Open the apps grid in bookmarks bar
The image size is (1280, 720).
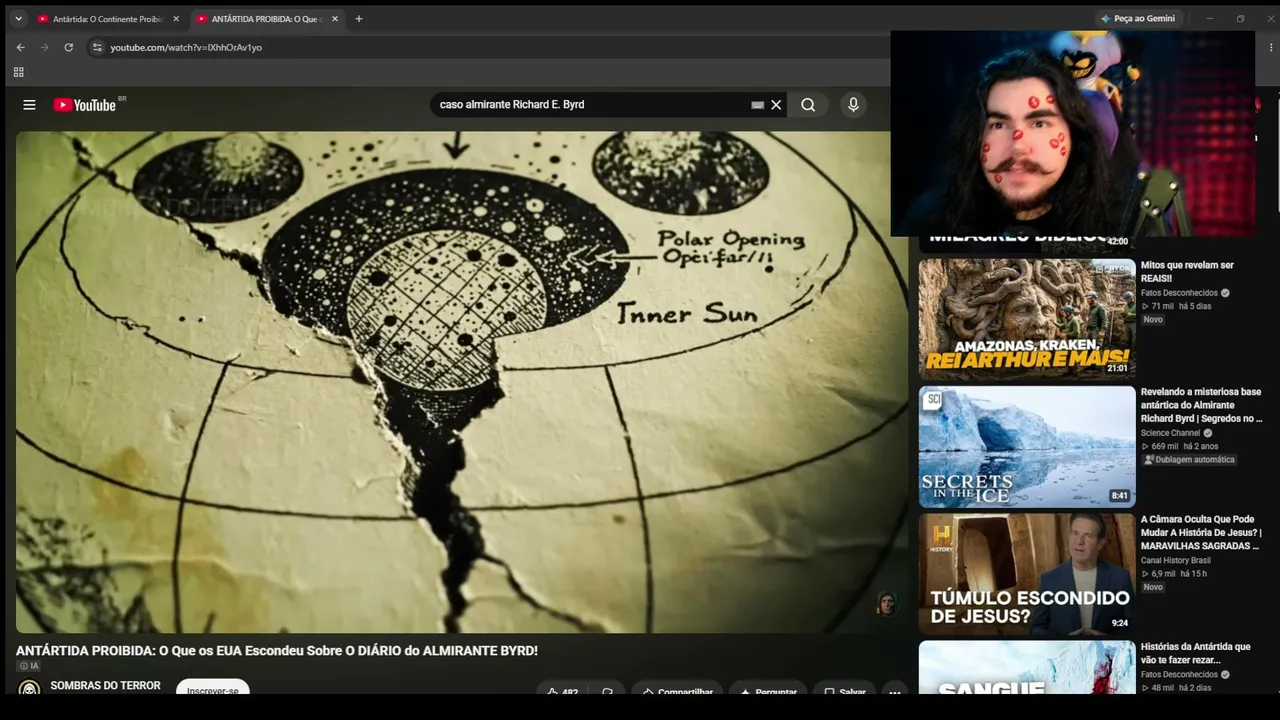(x=18, y=72)
